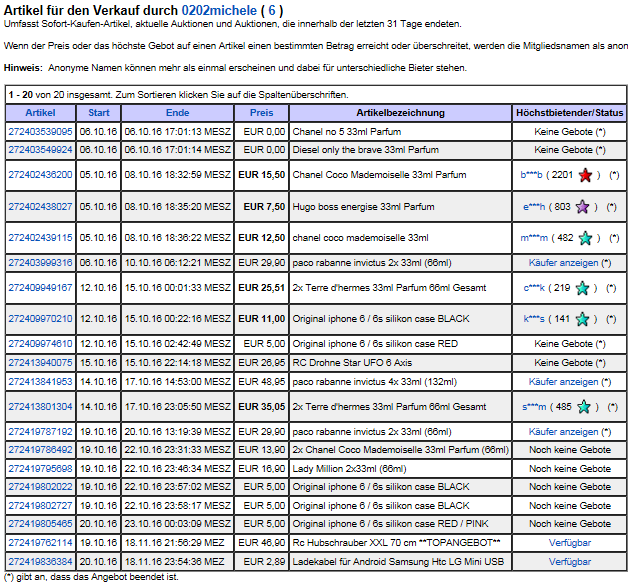Open bidder m***m profile
Viewport: 628px width, 585px height.
pyautogui.click(x=534, y=238)
